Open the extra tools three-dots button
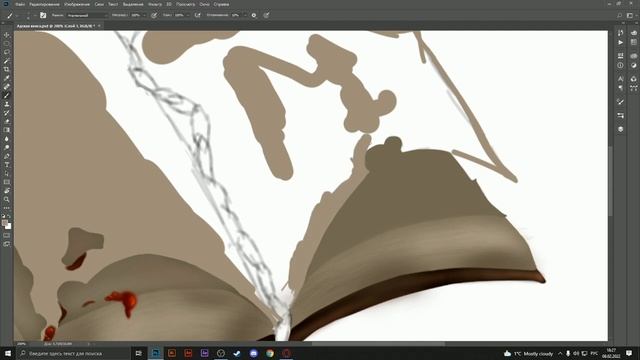 7,208
